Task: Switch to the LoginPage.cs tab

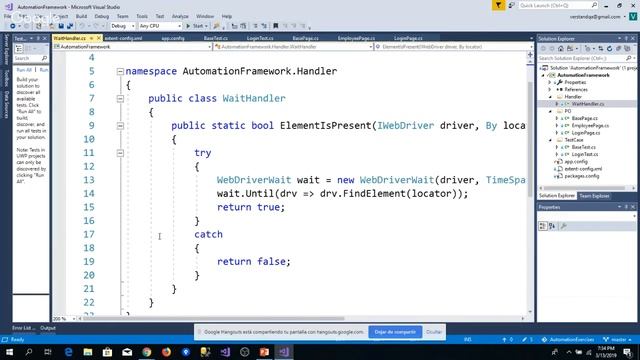Action: coord(408,38)
